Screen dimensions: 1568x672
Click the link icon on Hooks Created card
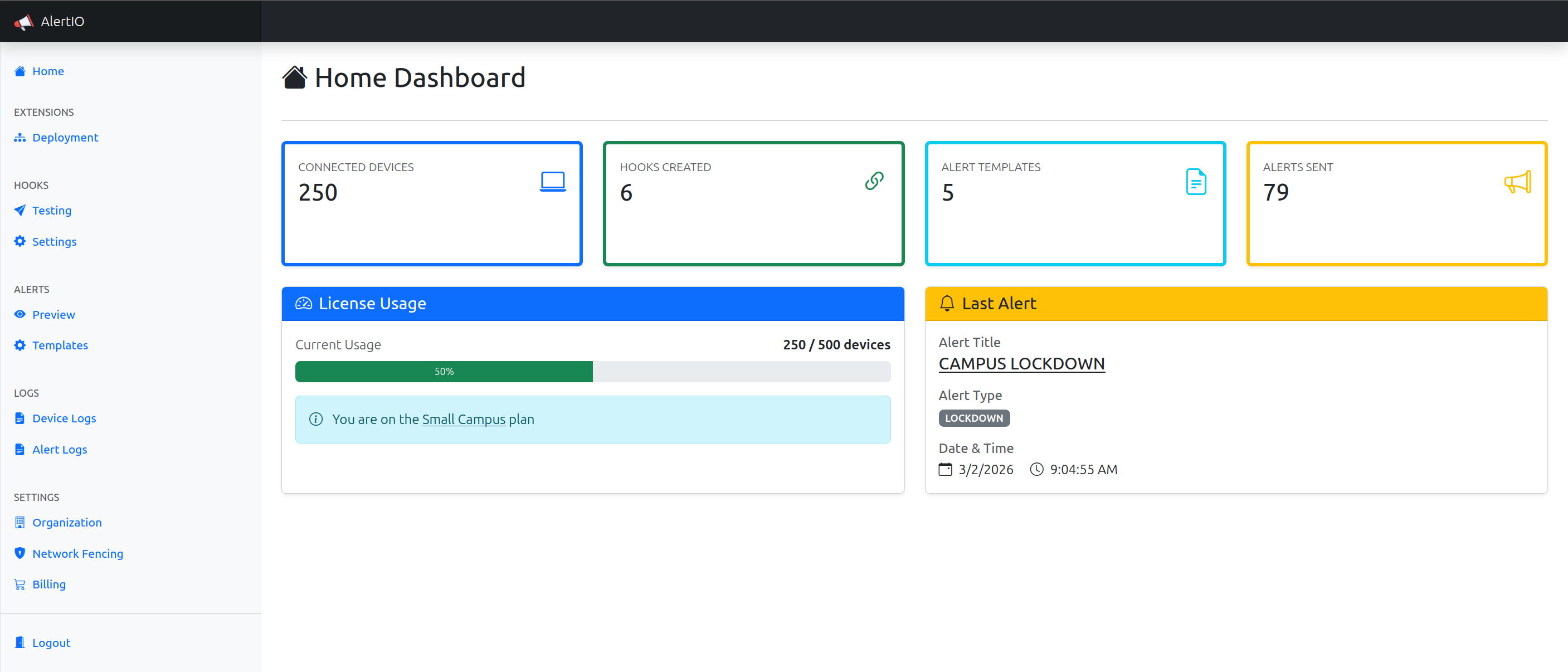click(x=874, y=181)
